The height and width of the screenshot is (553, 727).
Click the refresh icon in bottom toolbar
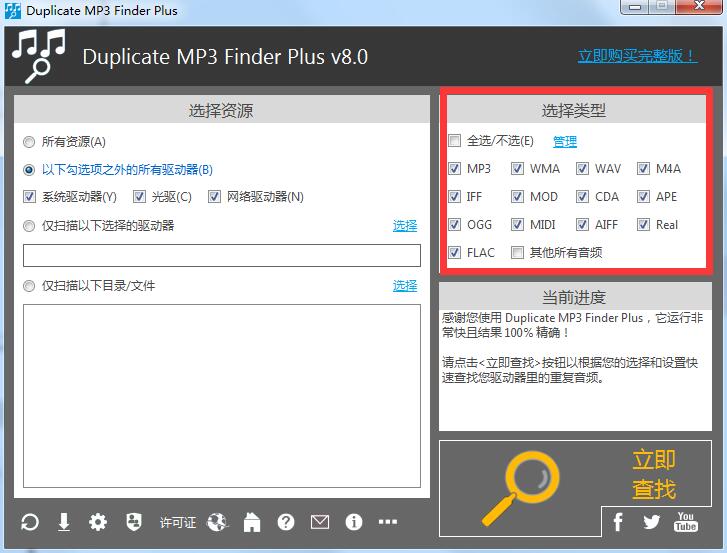point(30,522)
